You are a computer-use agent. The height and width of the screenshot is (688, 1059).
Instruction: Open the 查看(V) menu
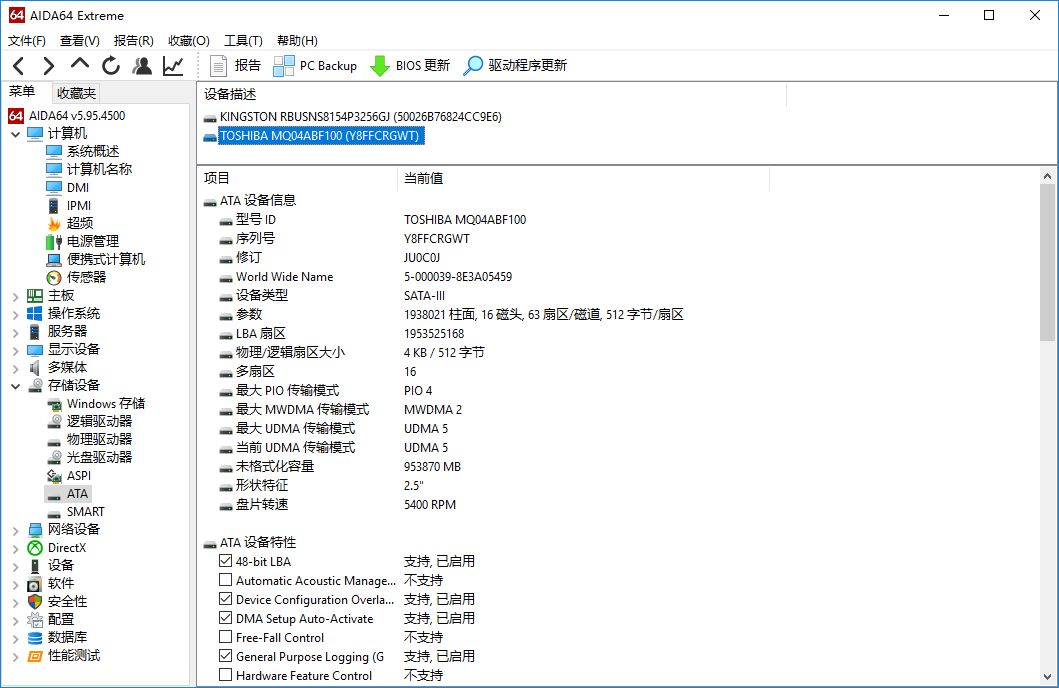point(80,41)
